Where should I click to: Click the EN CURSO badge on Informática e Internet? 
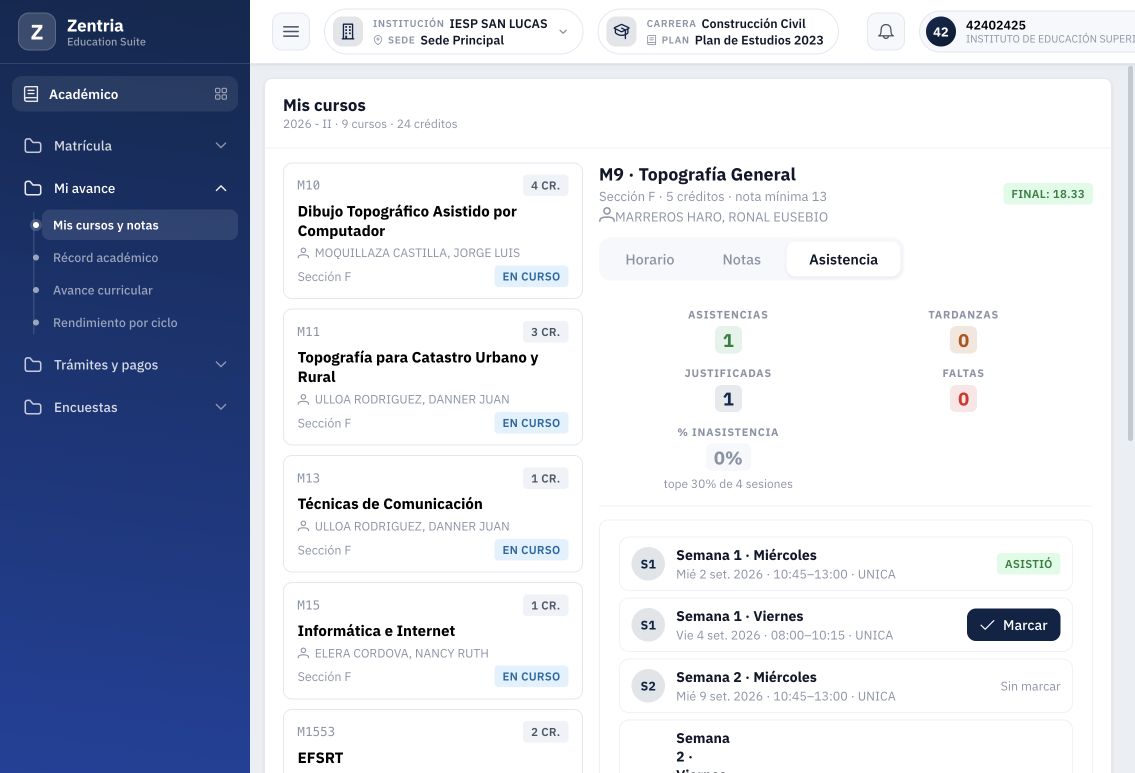pos(531,677)
